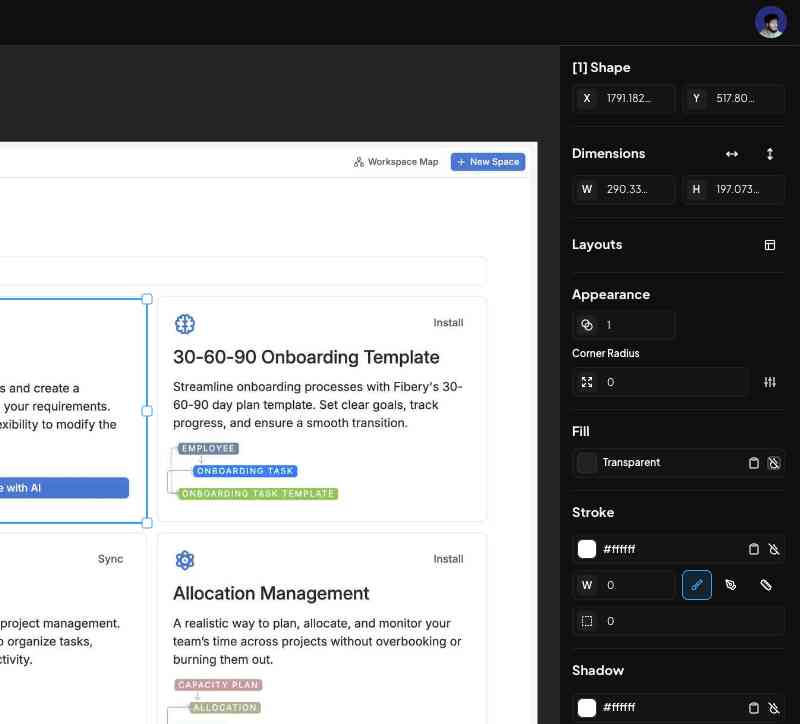Click the 30-60-90 Onboarding Template brain icon
The image size is (800, 724).
185,324
